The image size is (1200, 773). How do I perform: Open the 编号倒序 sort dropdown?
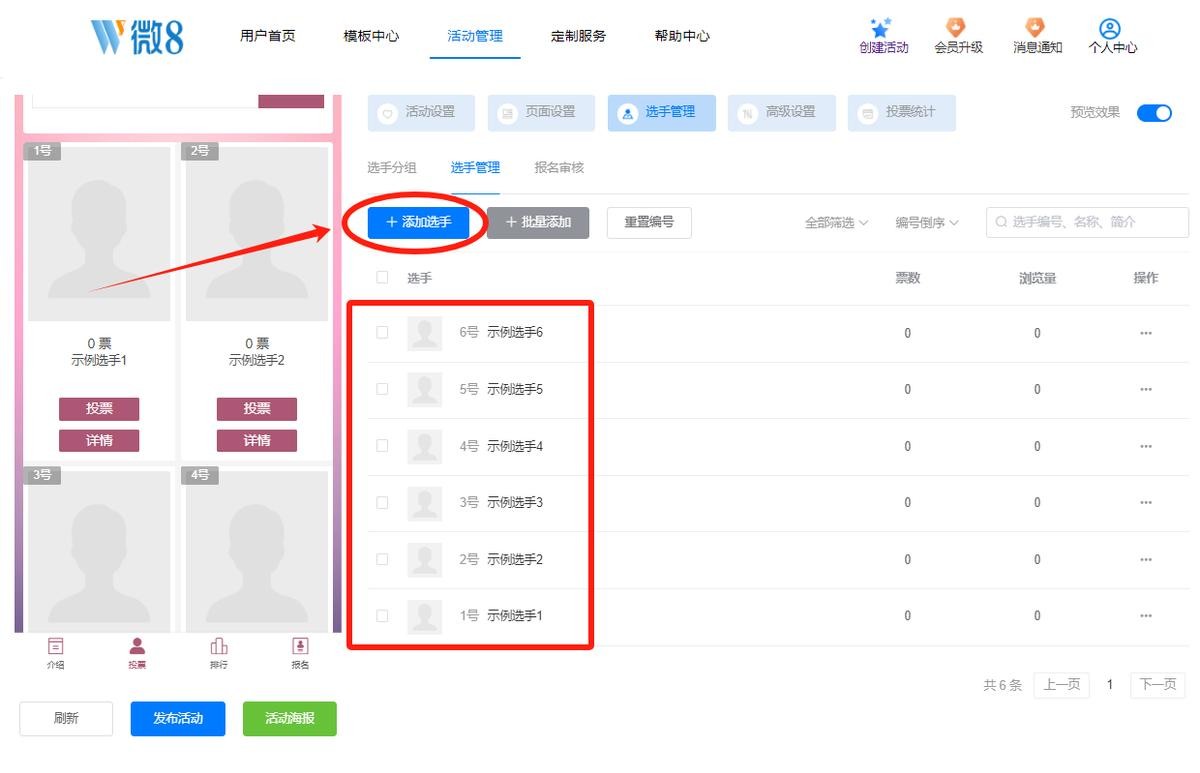click(x=927, y=223)
